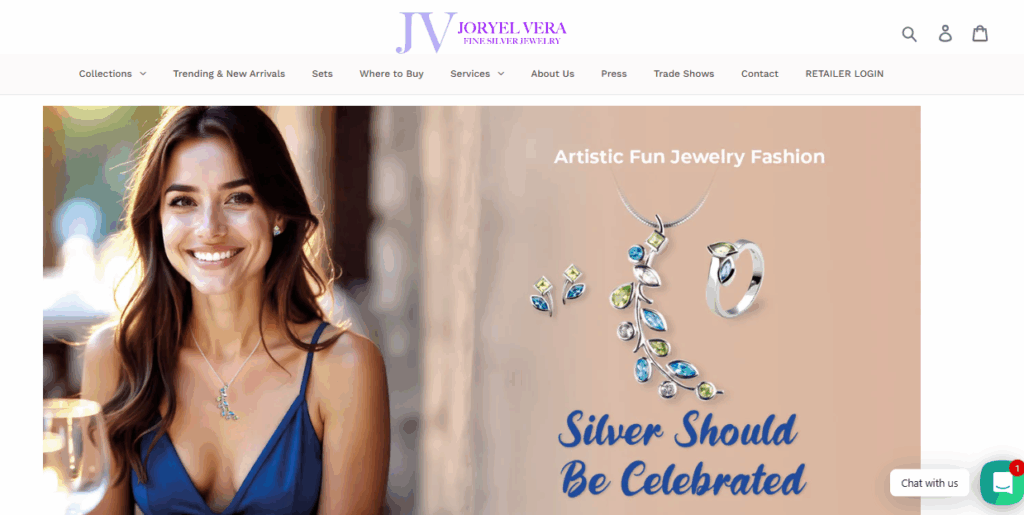Open the shopping cart bag icon
This screenshot has width=1024, height=515.
[980, 33]
